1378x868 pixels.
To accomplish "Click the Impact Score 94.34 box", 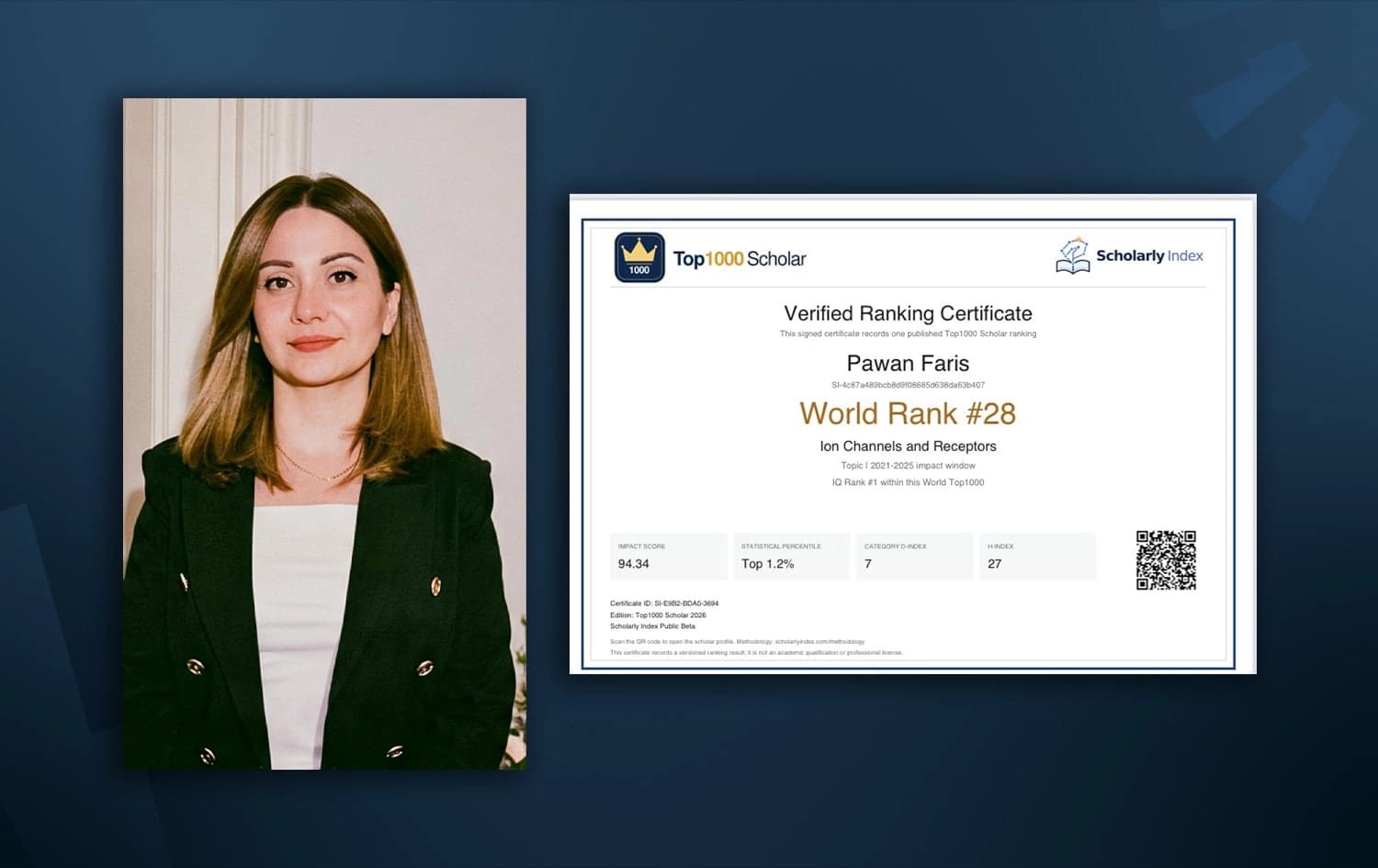I will coord(669,556).
